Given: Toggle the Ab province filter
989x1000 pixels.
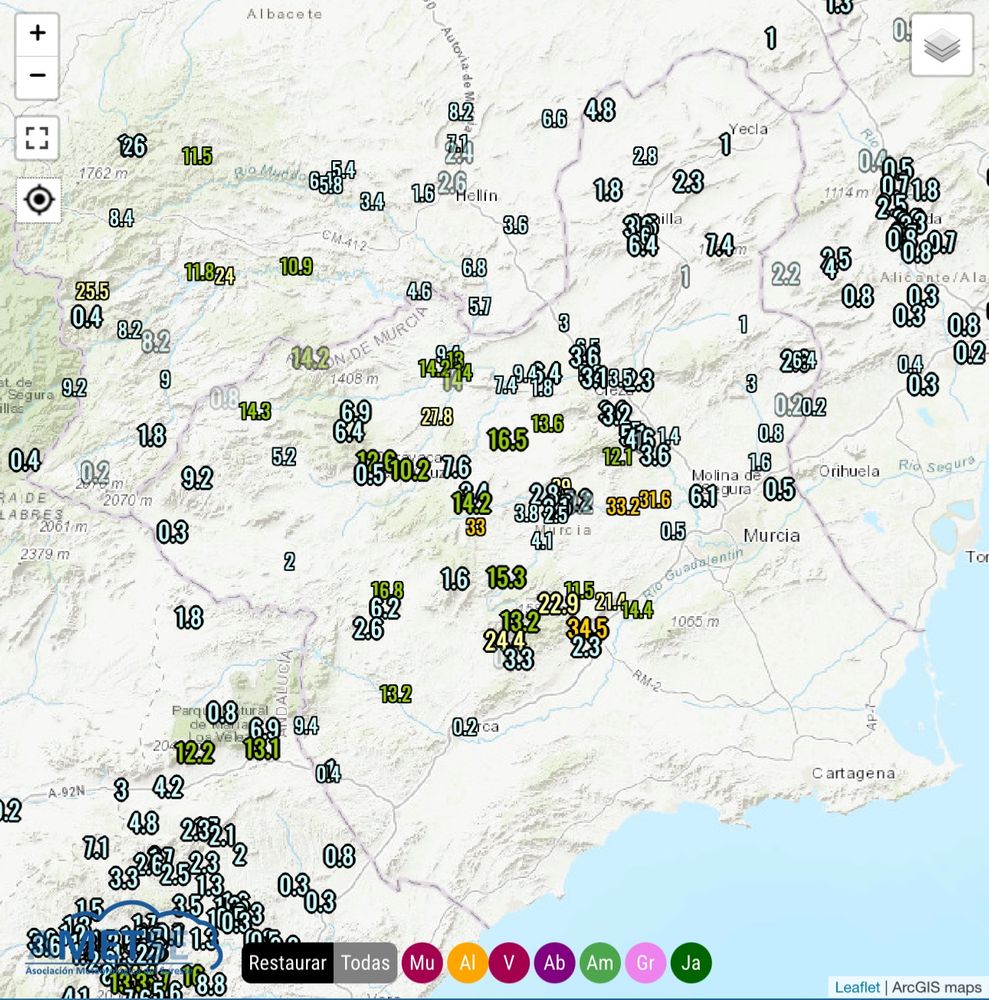Looking at the screenshot, I should click(x=554, y=962).
